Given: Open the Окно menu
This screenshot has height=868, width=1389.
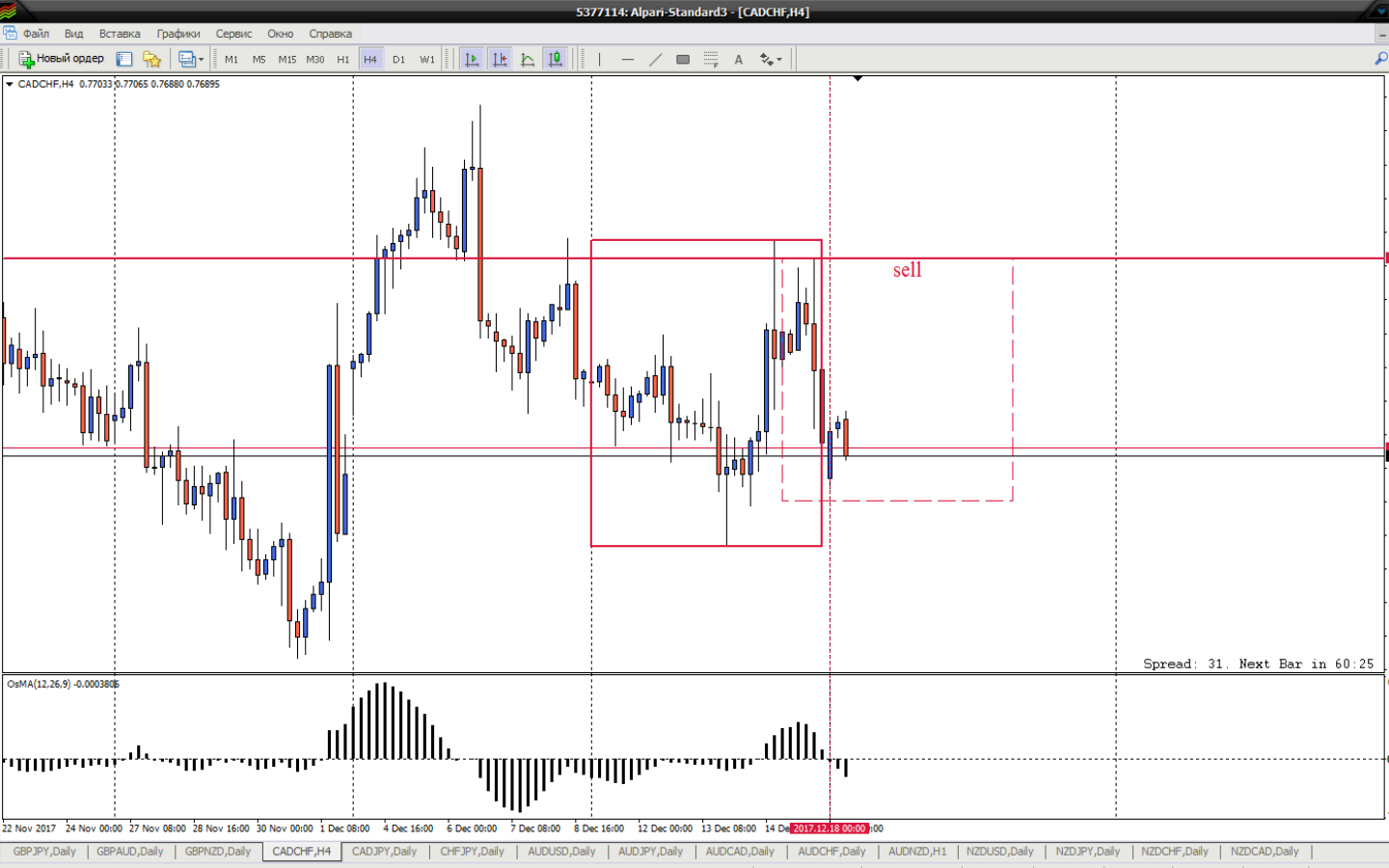Looking at the screenshot, I should (x=281, y=34).
